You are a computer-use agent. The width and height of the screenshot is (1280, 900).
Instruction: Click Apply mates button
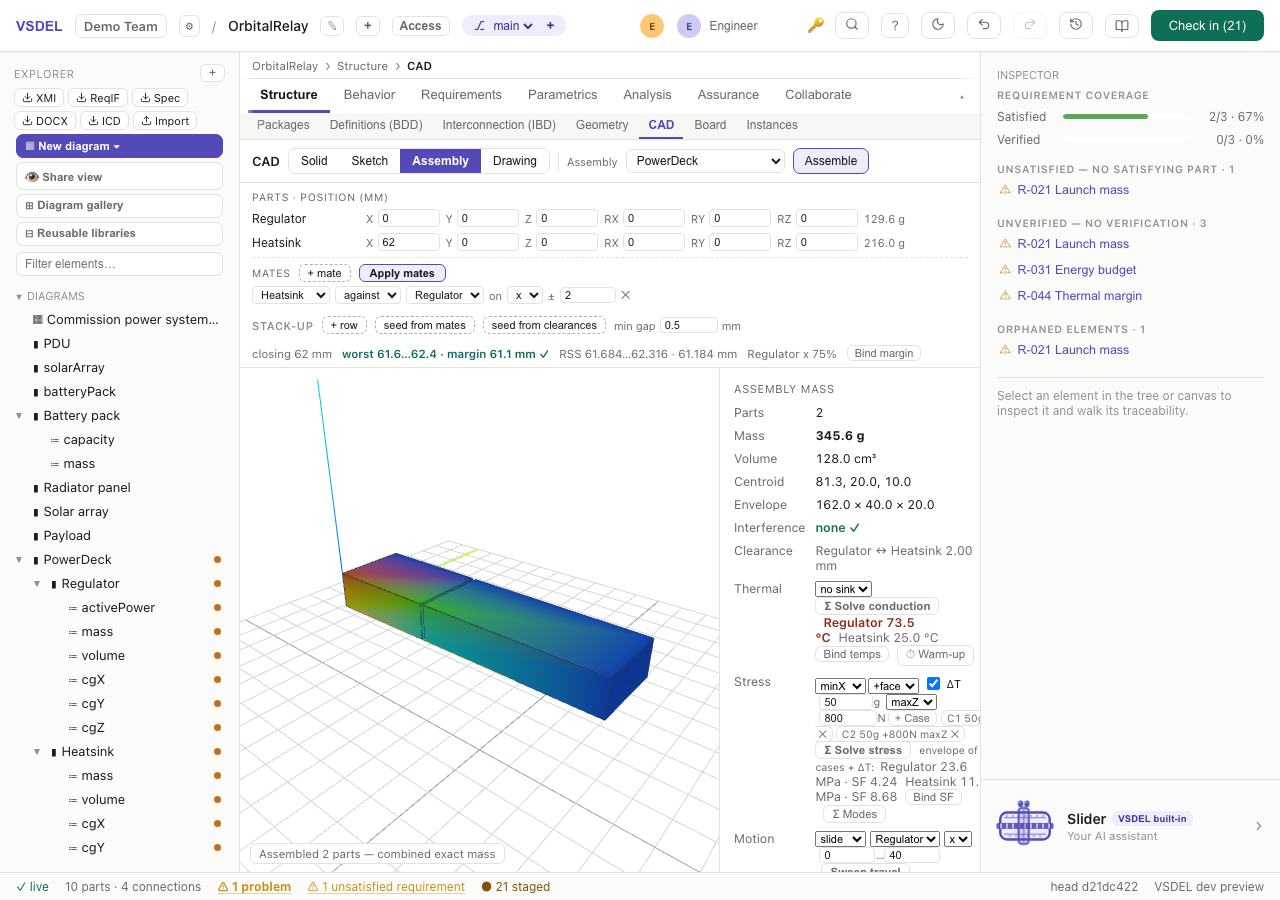click(402, 273)
